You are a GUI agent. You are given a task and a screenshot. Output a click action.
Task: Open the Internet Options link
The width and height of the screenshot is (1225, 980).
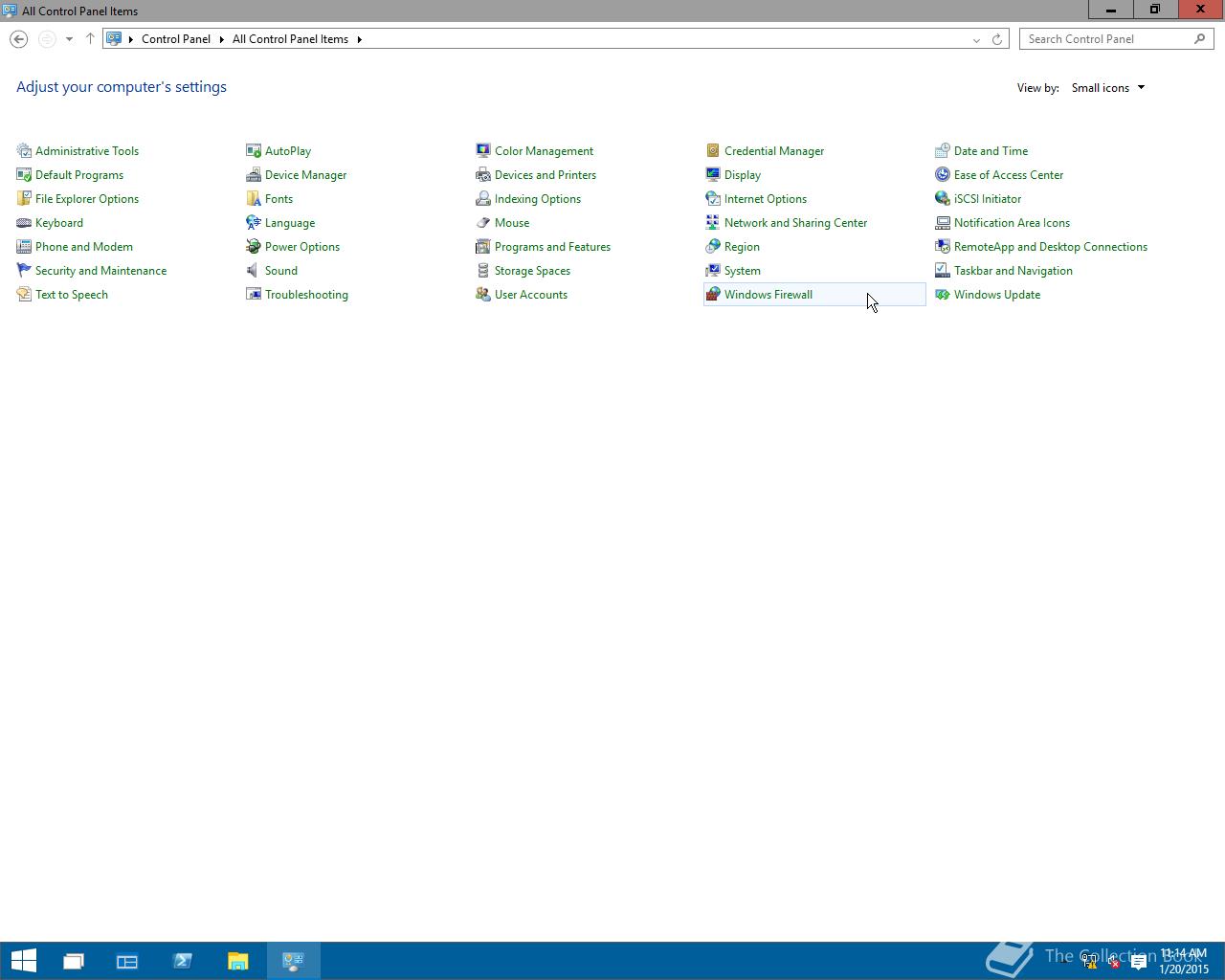point(766,199)
